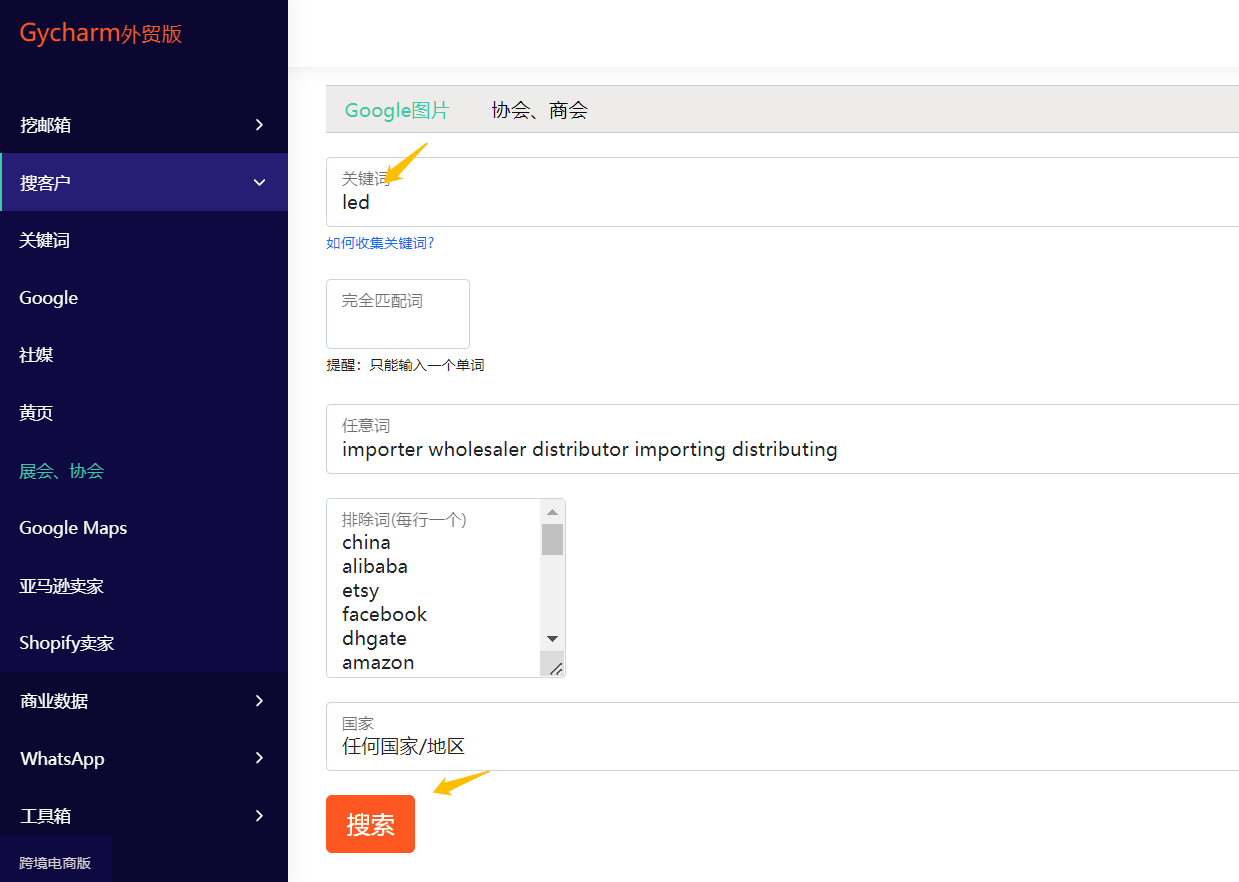The width and height of the screenshot is (1239, 882).
Task: Expand the 商业数据 menu chevron
Action: click(x=259, y=701)
